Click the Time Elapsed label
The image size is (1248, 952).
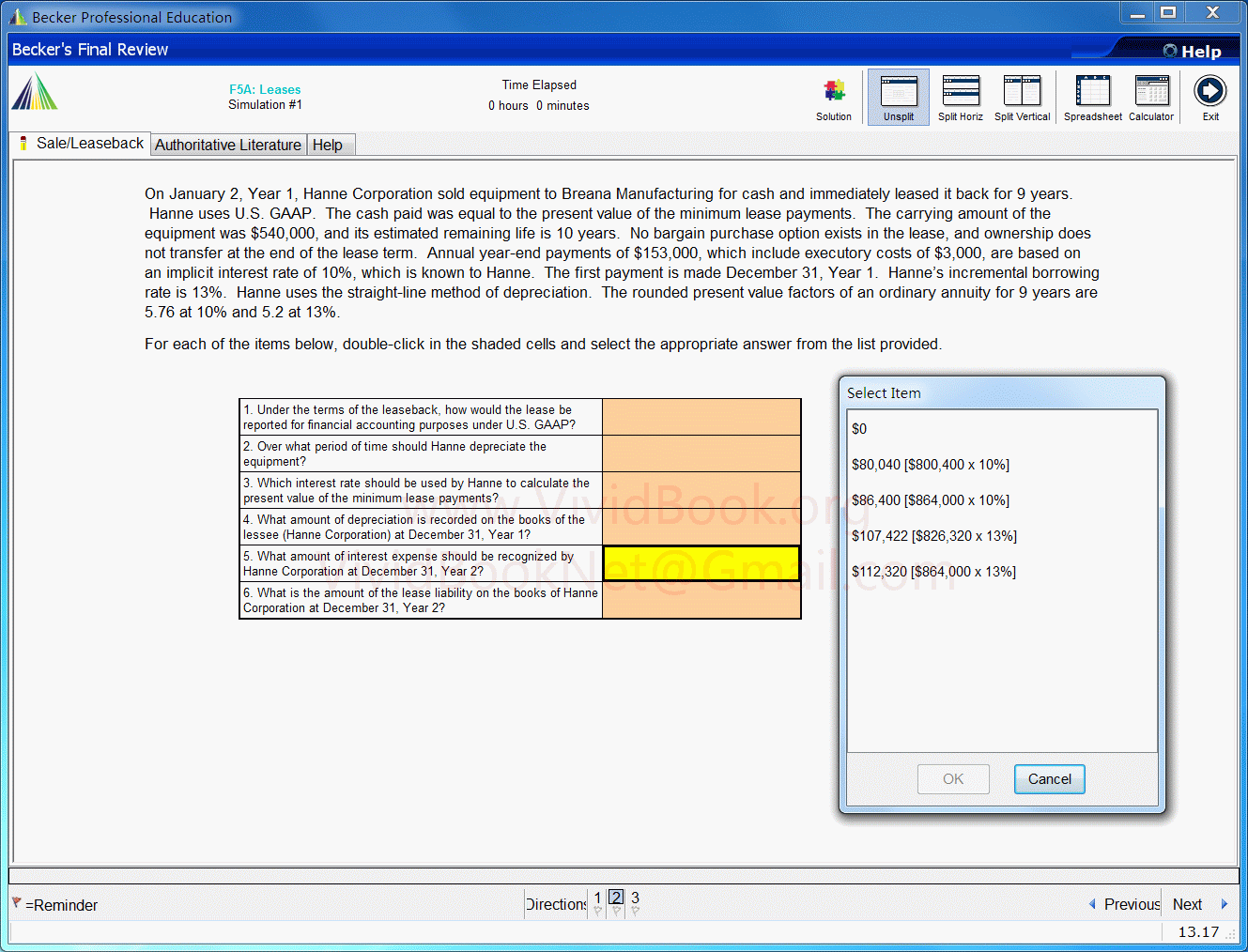[539, 84]
